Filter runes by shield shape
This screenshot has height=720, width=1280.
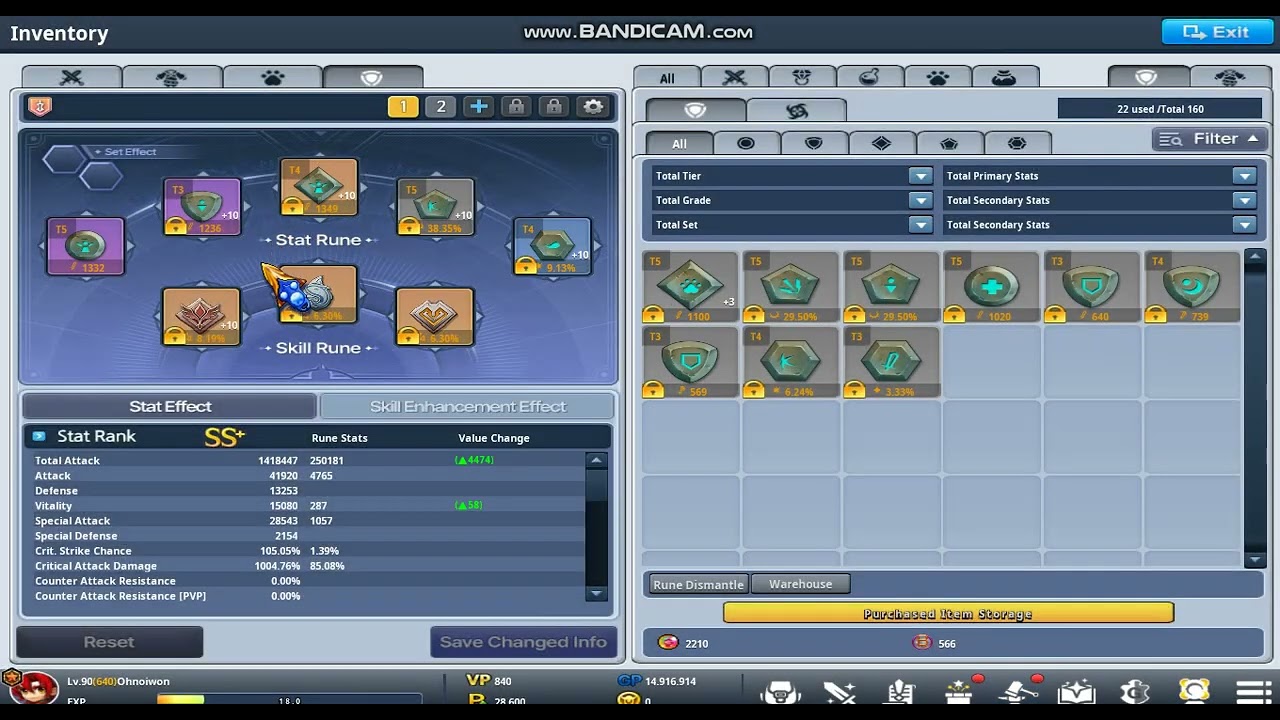coord(814,143)
